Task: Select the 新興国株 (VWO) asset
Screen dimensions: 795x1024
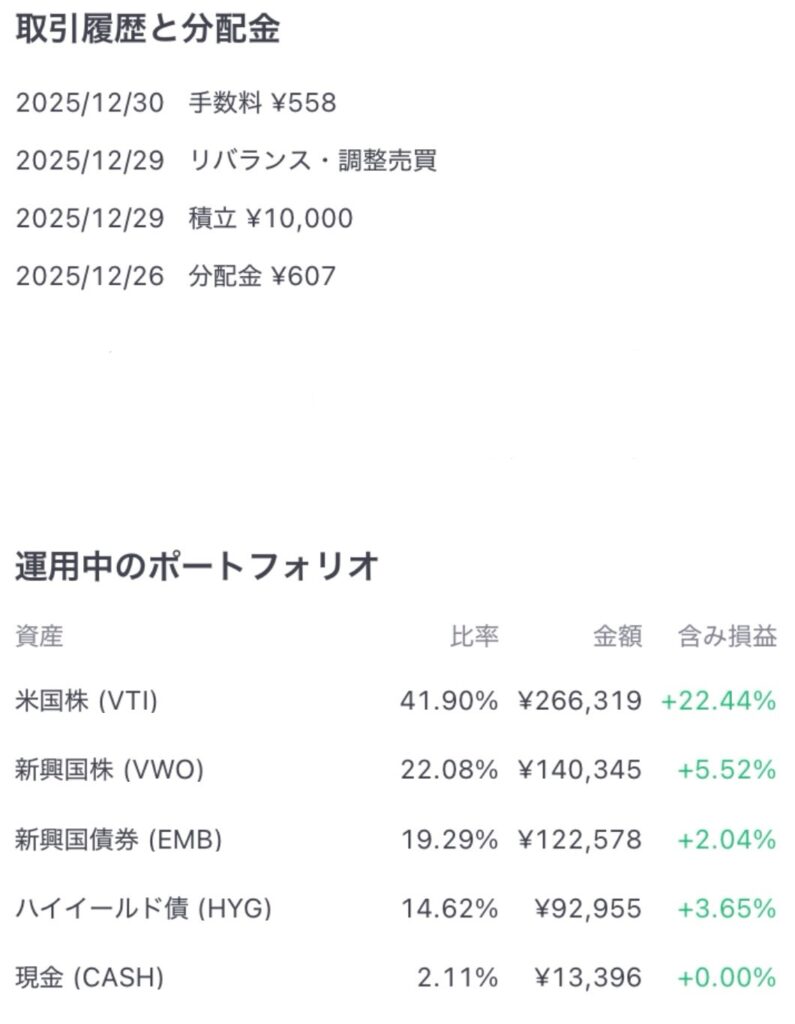Action: pyautogui.click(x=110, y=771)
